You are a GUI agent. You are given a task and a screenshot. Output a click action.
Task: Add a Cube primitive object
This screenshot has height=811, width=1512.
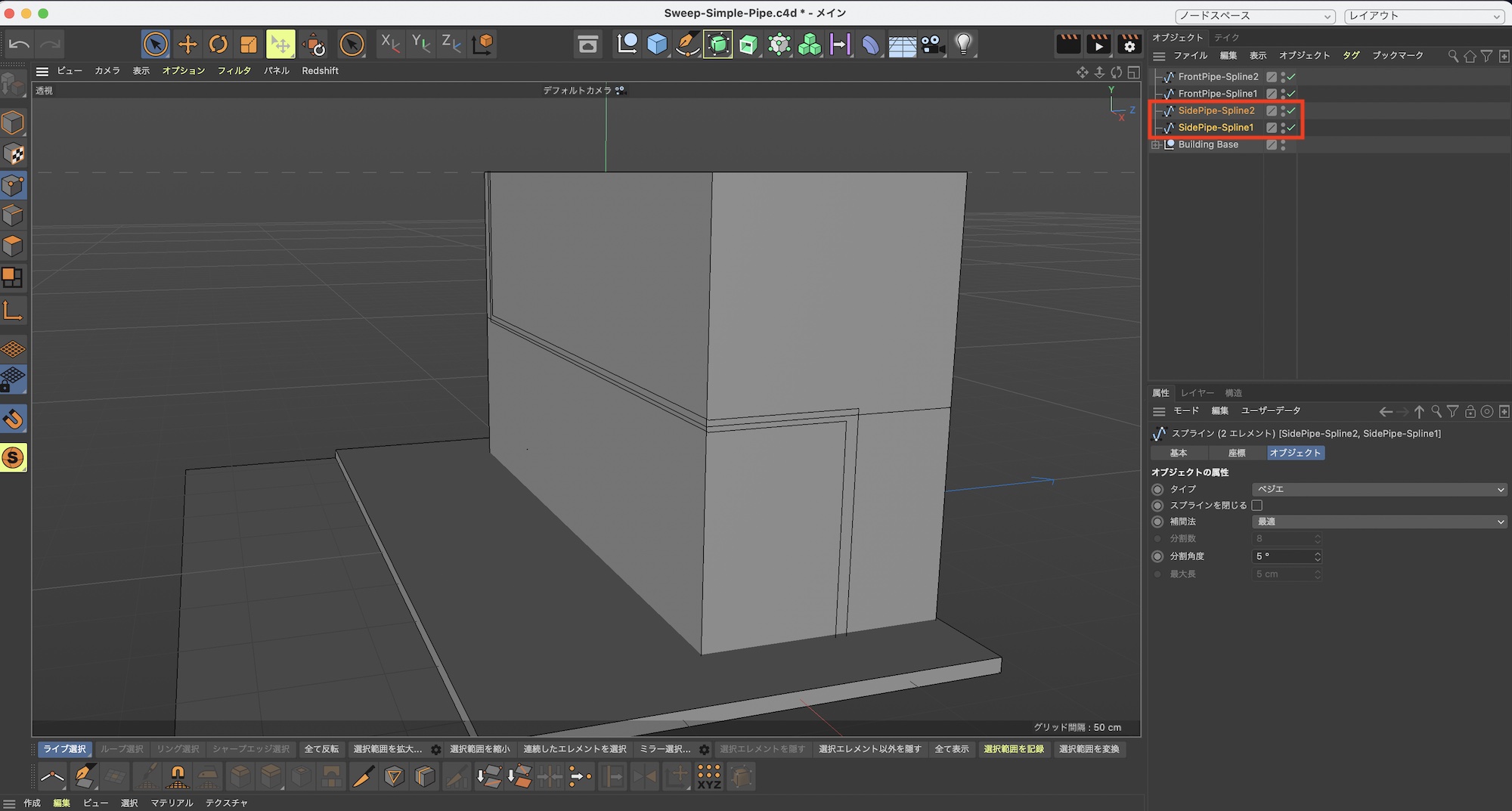click(657, 45)
